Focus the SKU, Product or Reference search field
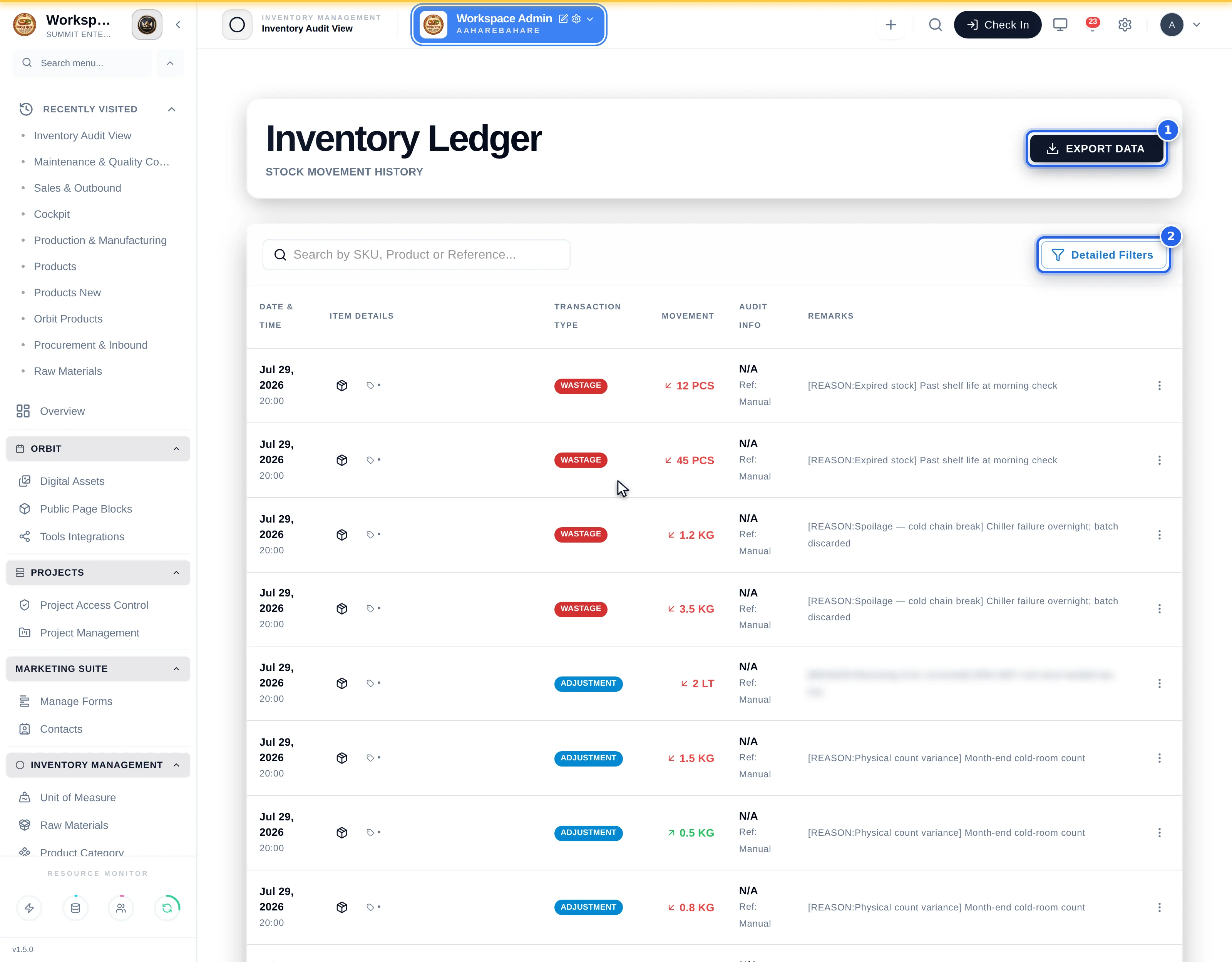The width and height of the screenshot is (1232, 962). (x=416, y=255)
